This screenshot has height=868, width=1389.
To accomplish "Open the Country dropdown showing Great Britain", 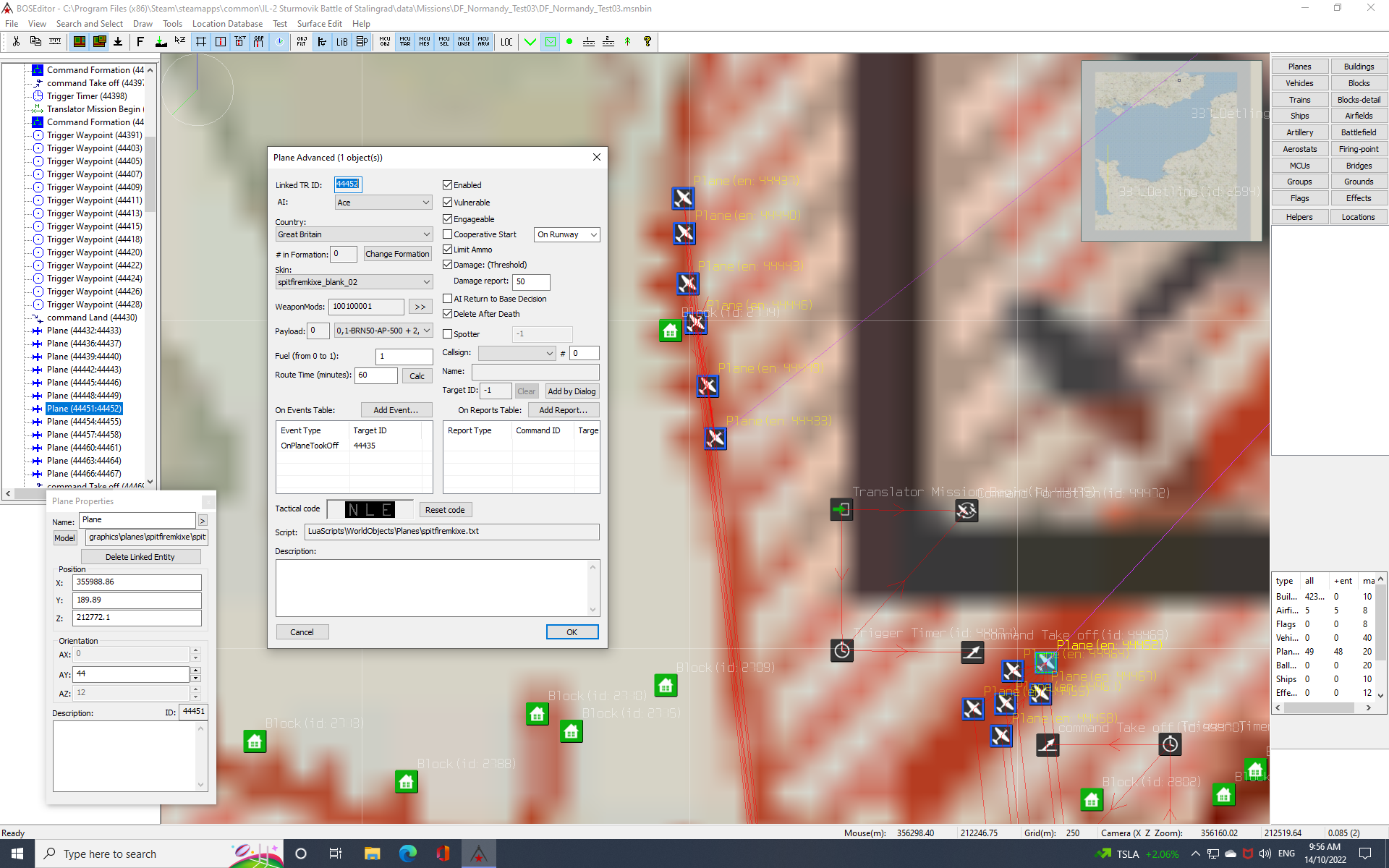I will click(354, 234).
